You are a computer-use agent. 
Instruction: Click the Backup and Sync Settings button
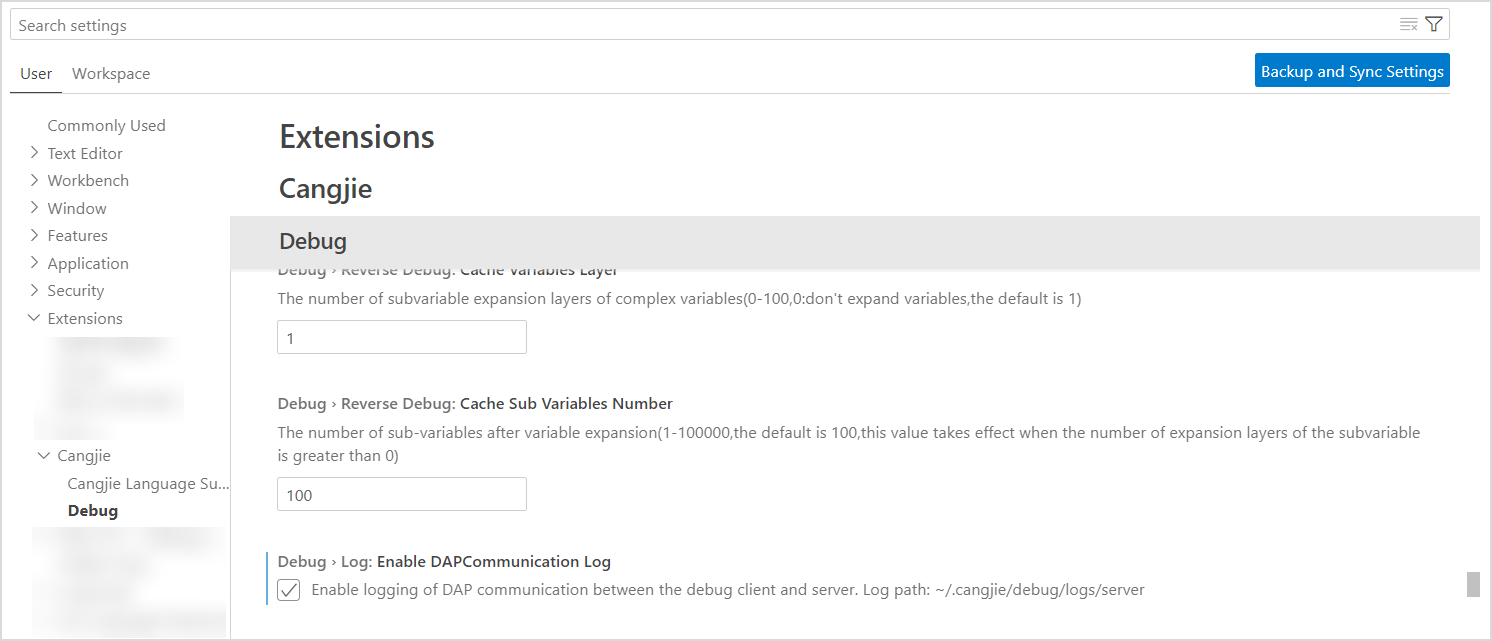1352,70
